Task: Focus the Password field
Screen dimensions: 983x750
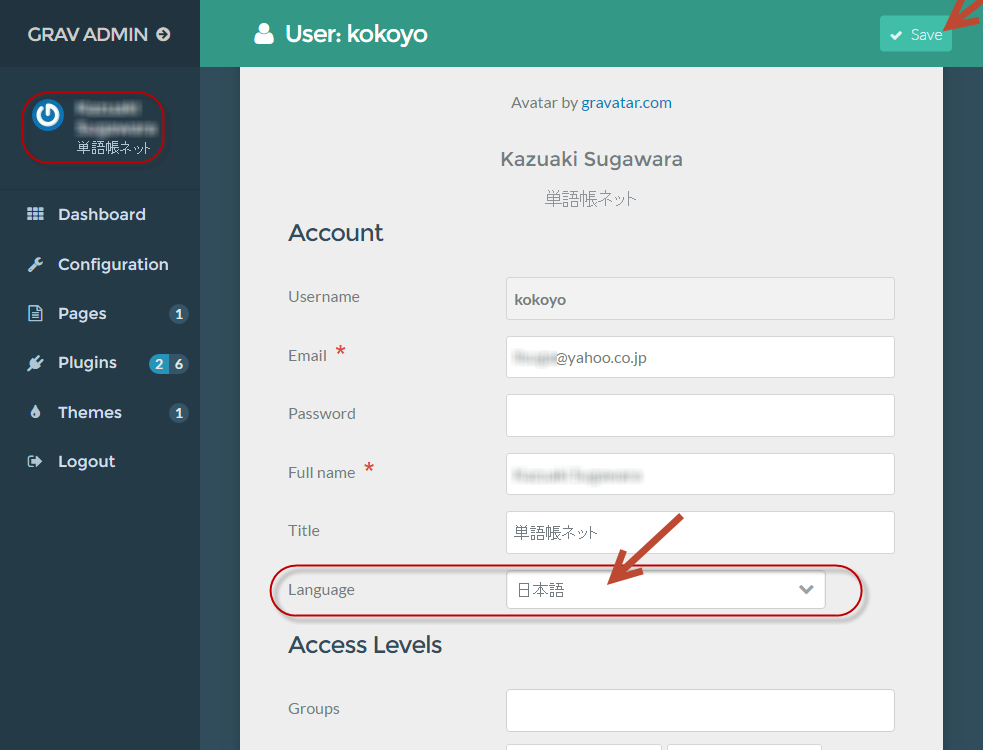Action: [700, 415]
